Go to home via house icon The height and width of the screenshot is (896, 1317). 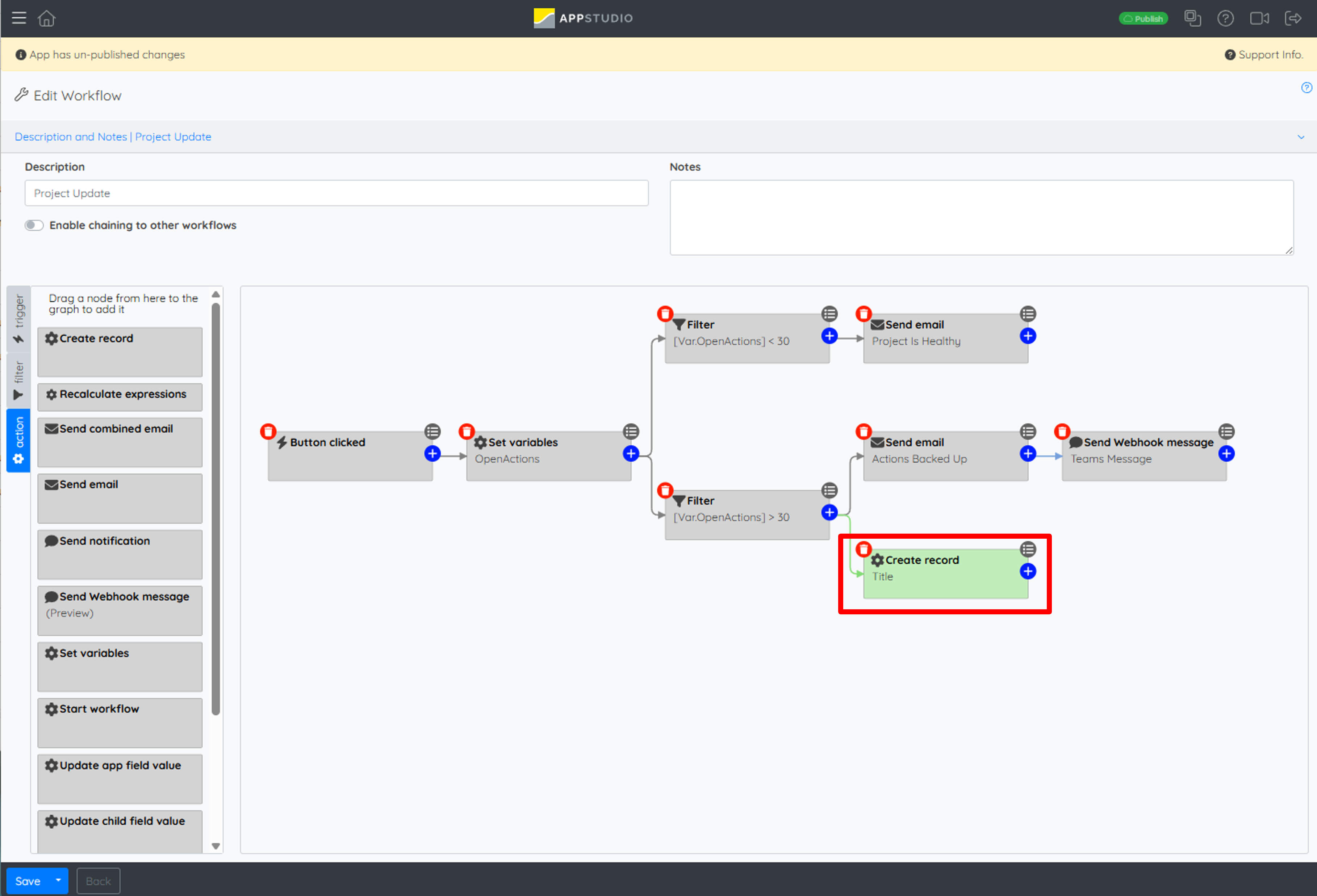46,18
